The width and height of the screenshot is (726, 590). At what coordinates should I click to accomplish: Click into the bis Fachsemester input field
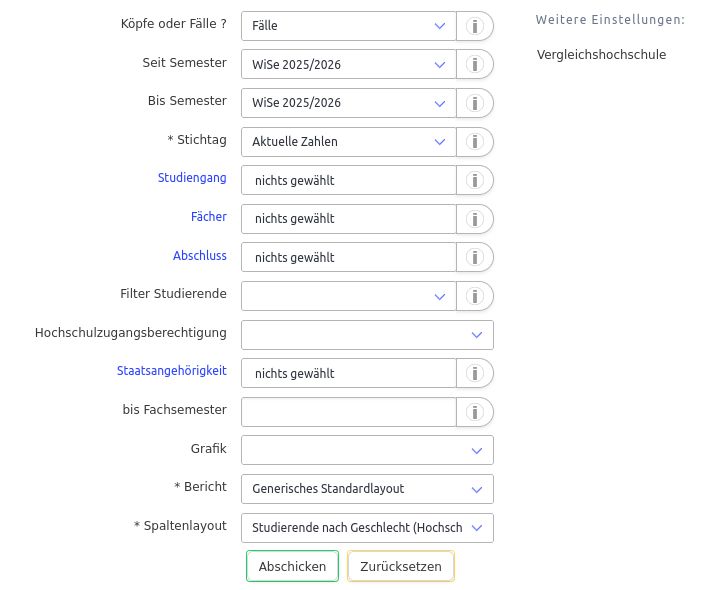pyautogui.click(x=348, y=412)
